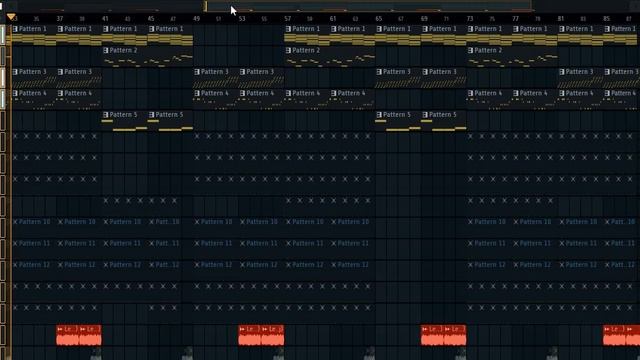
Task: Click the Pattern 1 clip icon at bar 41
Action: click(x=106, y=29)
